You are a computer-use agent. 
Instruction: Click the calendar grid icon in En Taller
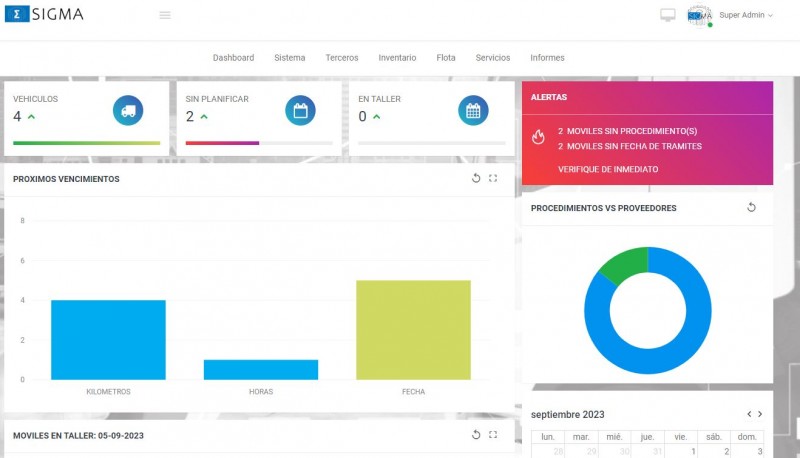473,111
